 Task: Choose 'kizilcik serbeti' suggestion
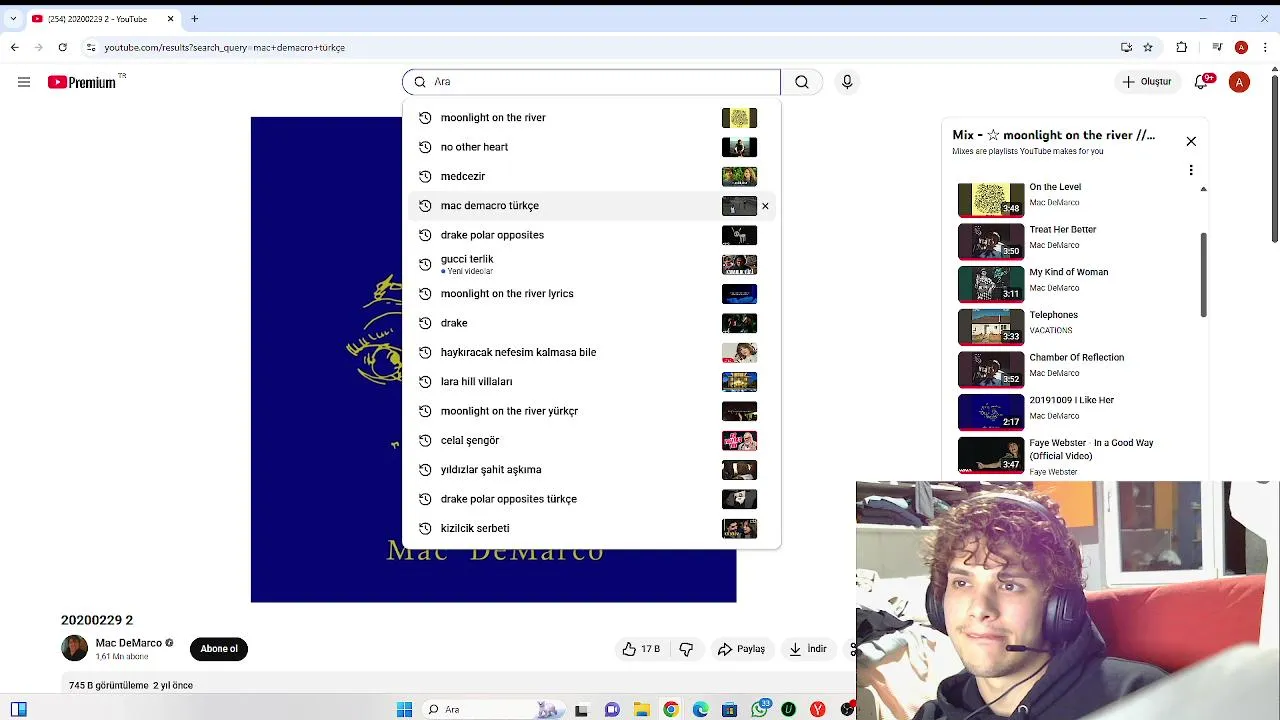coord(591,528)
